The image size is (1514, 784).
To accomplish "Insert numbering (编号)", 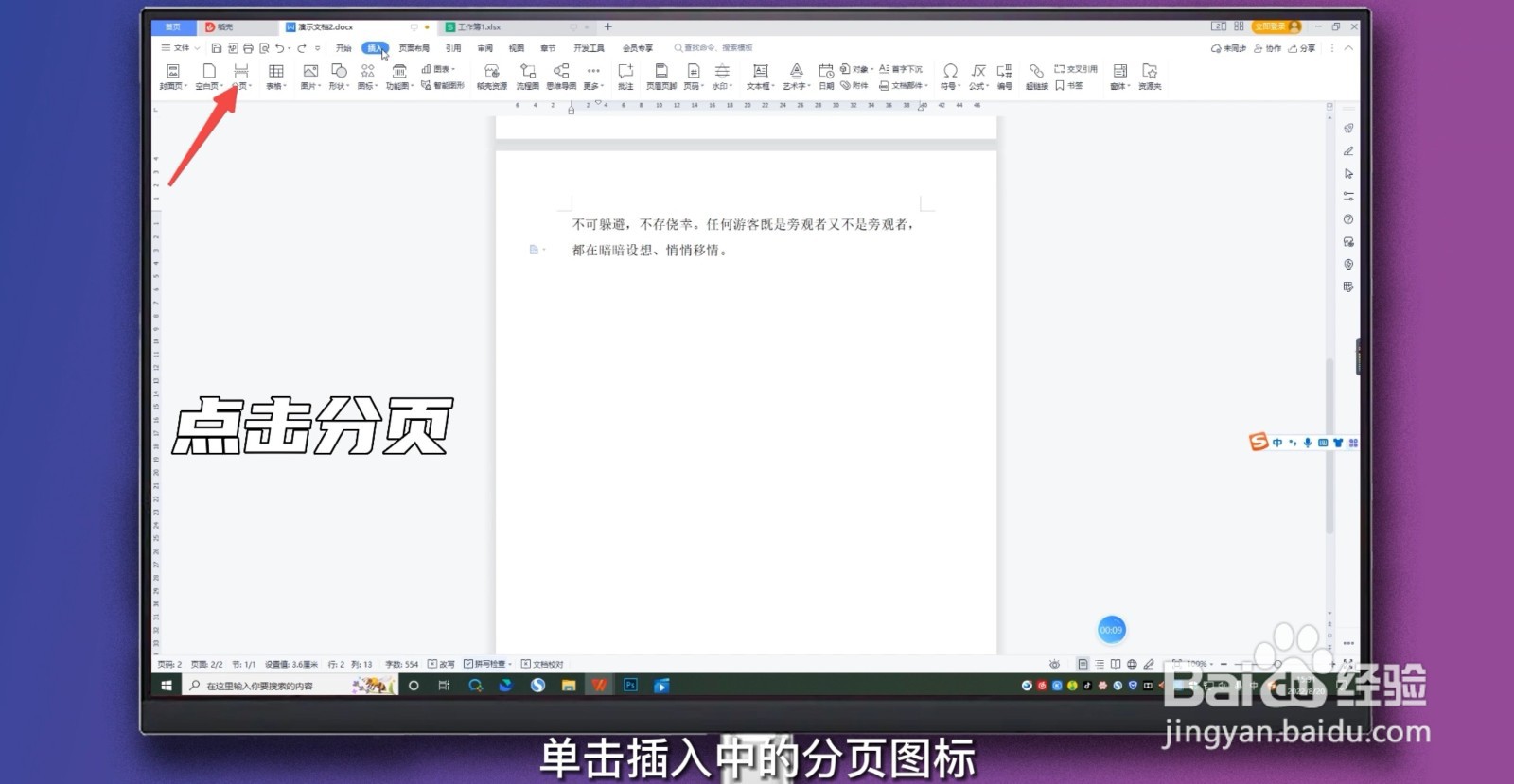I will coord(1005,77).
